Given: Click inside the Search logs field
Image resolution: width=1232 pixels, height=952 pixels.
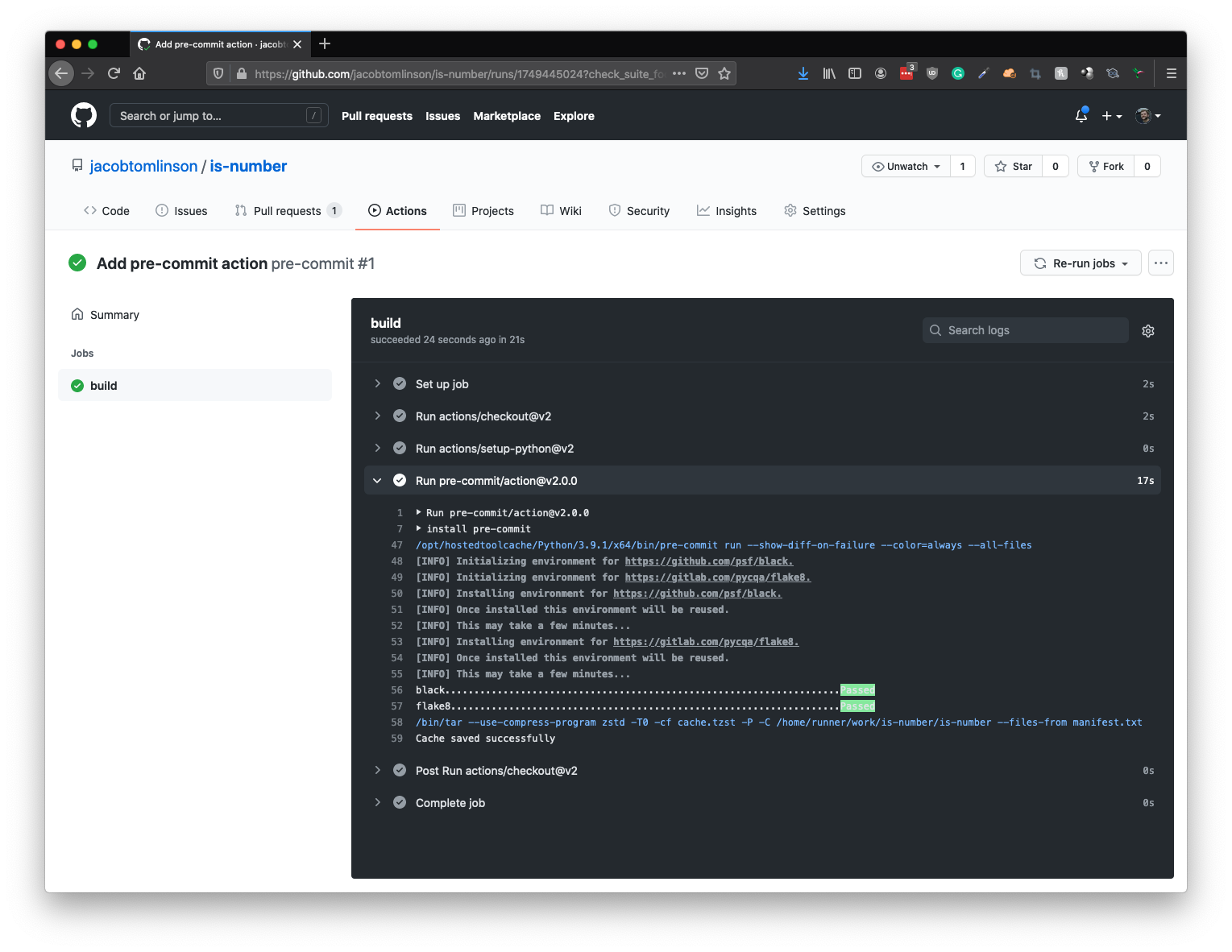Looking at the screenshot, I should click(1025, 329).
